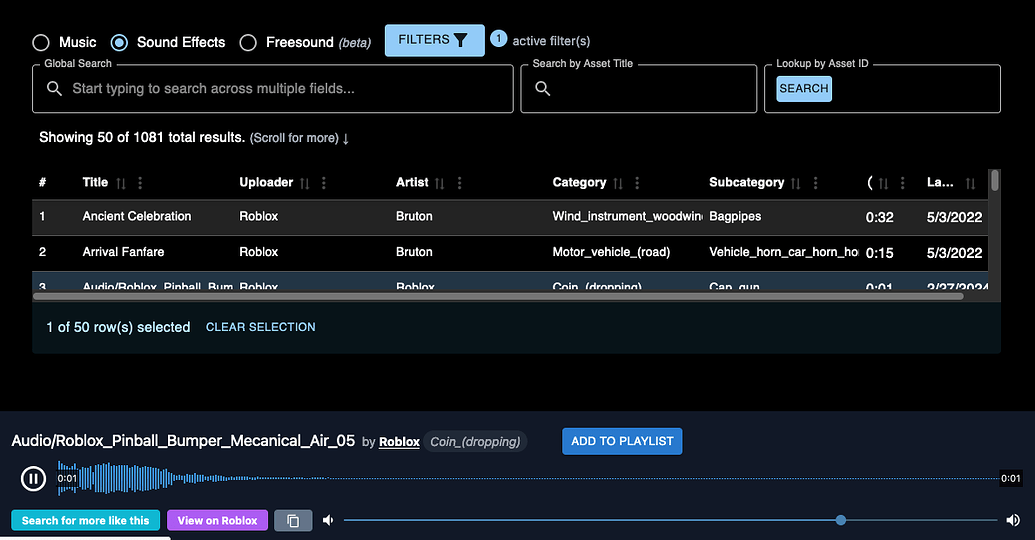Sort table by Title column arrows

[x=121, y=183]
